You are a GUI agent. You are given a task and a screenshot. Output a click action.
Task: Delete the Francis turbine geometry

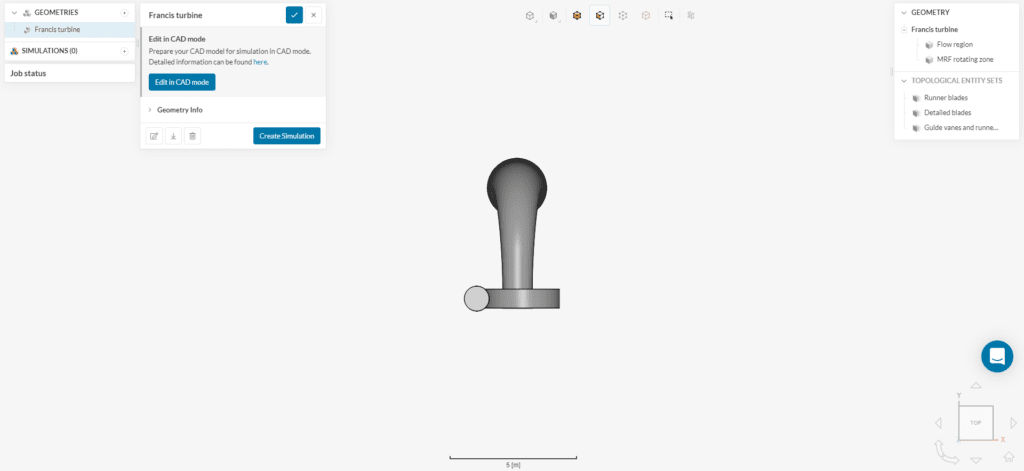(192, 136)
